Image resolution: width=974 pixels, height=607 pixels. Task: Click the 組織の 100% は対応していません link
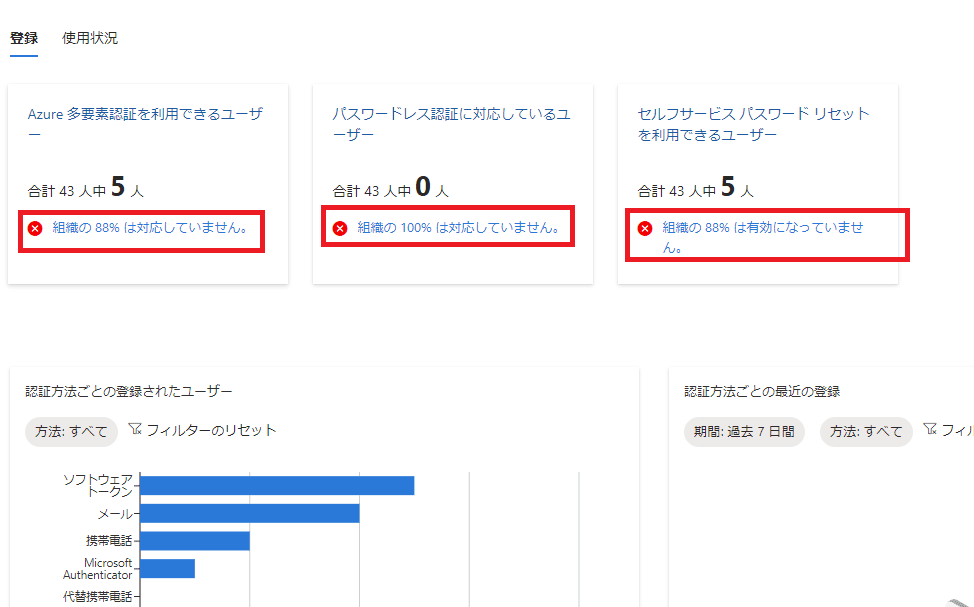pyautogui.click(x=458, y=228)
